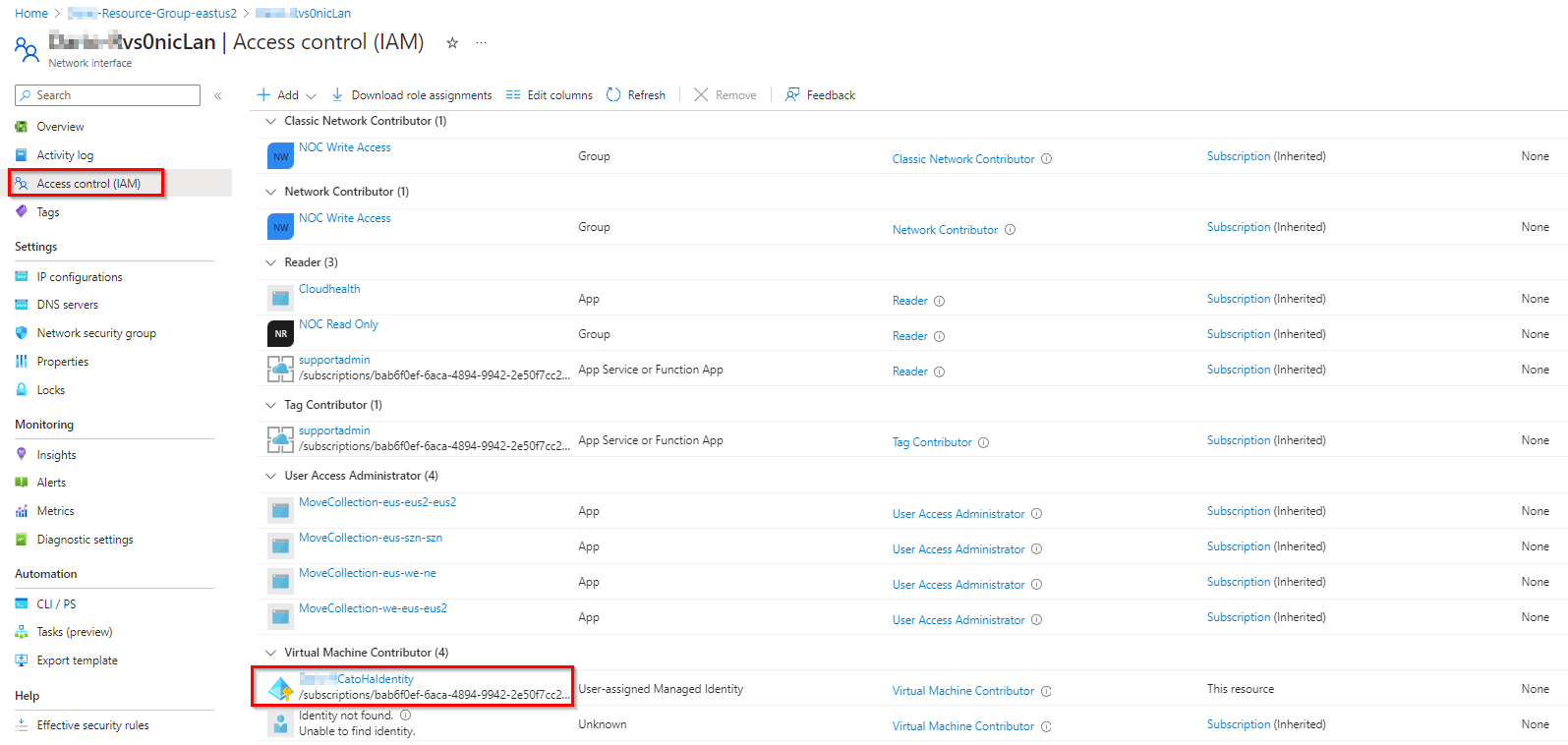This screenshot has height=745, width=1568.
Task: Click Tag Contributor role link
Action: (932, 442)
